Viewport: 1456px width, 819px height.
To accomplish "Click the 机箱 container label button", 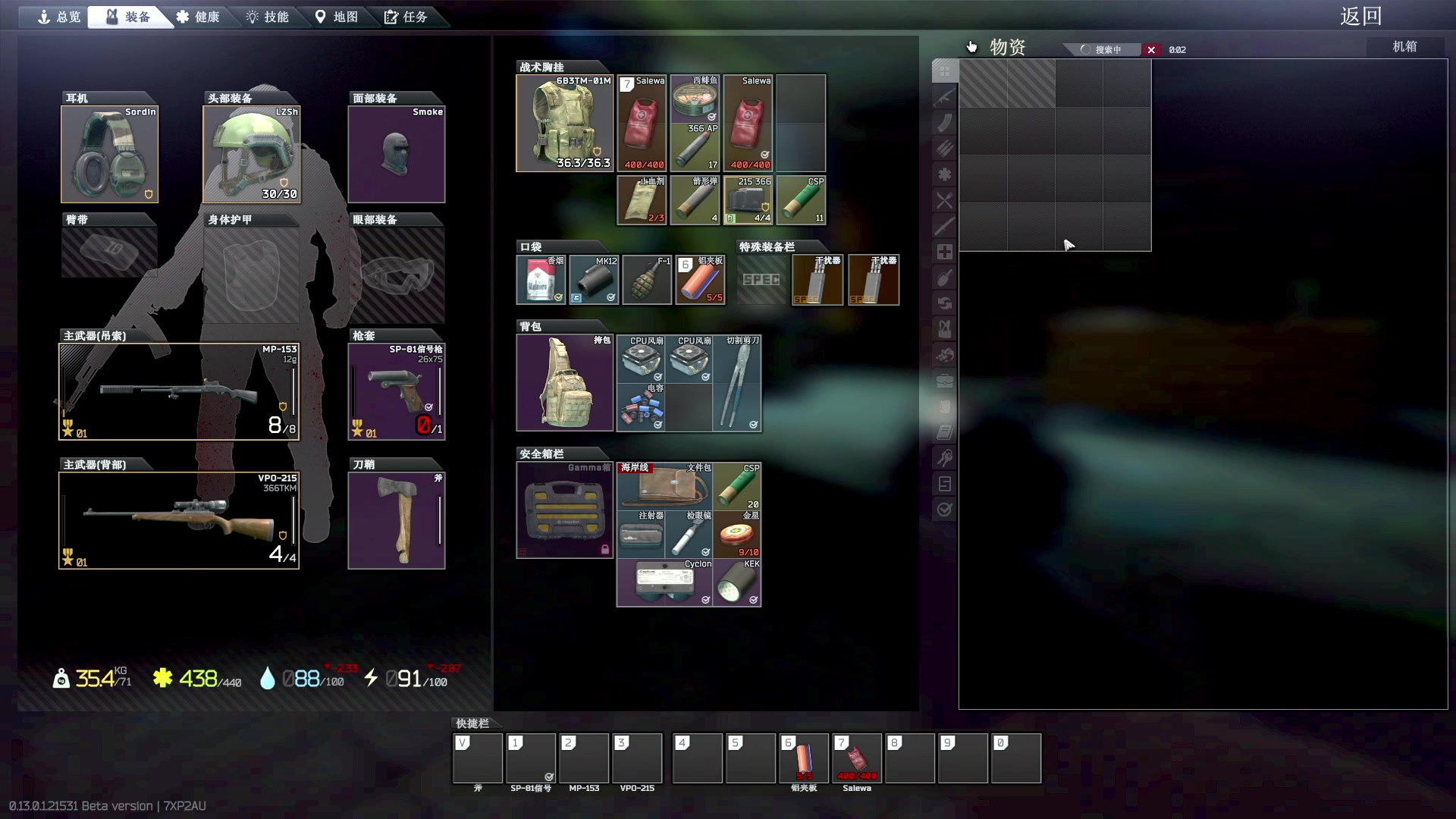I will pyautogui.click(x=1404, y=47).
